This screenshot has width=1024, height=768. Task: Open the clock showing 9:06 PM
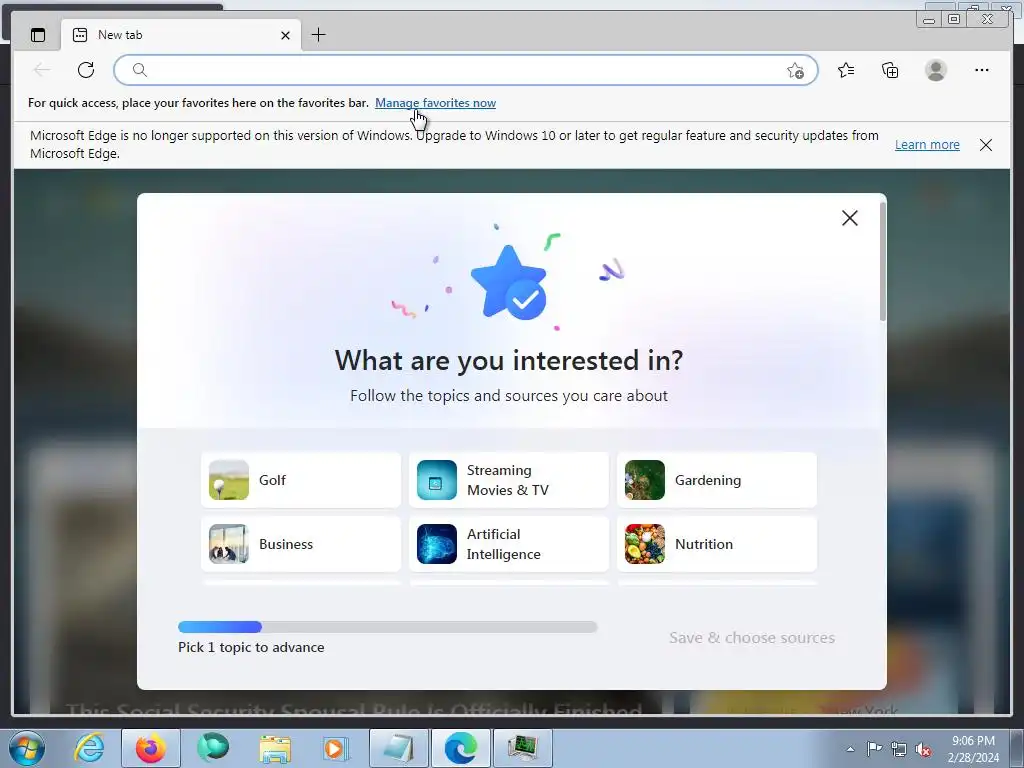[x=973, y=749]
